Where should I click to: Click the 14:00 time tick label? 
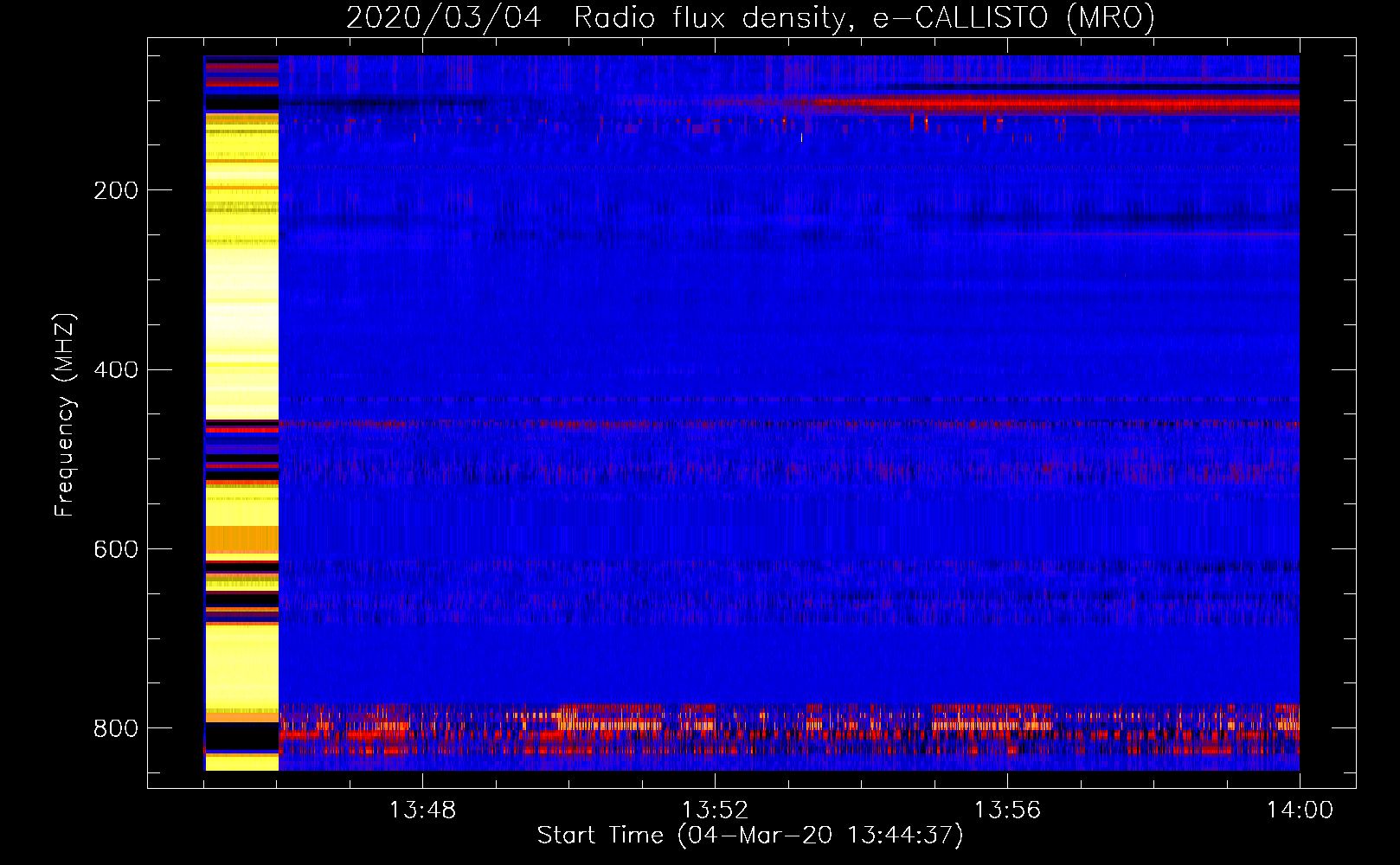(x=1300, y=811)
